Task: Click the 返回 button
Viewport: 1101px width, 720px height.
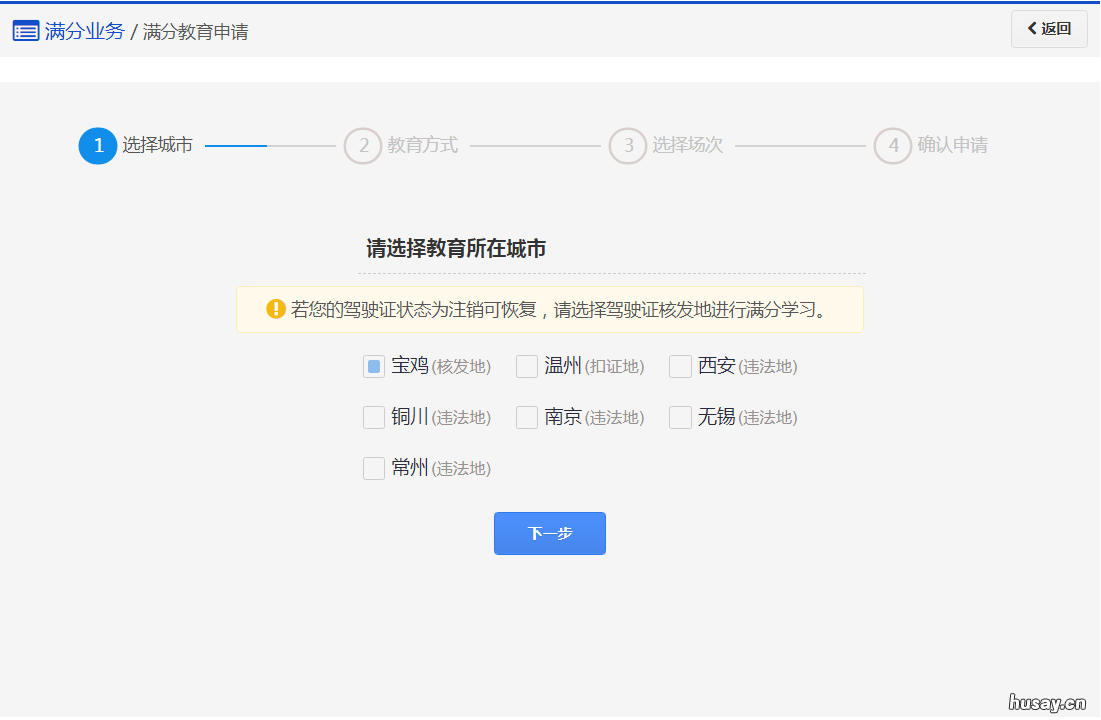Action: coord(1049,29)
